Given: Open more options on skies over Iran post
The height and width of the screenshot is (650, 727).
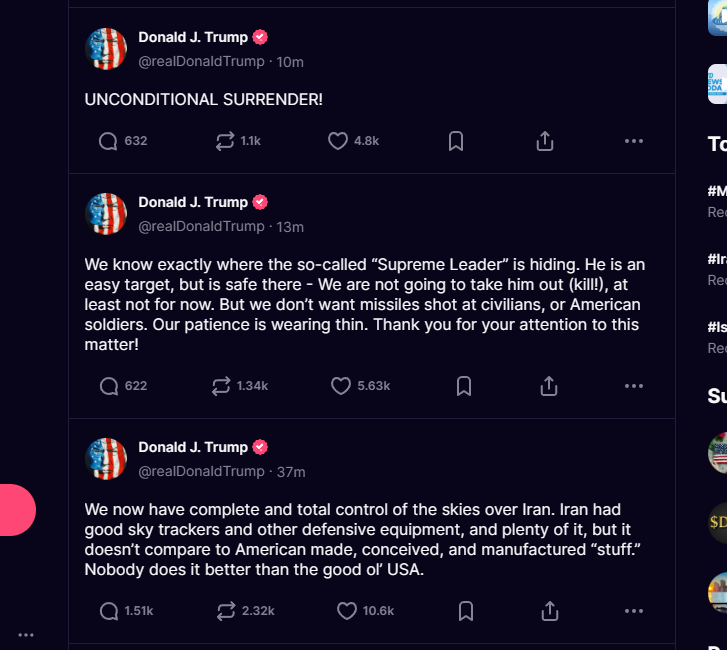Looking at the screenshot, I should 634,611.
